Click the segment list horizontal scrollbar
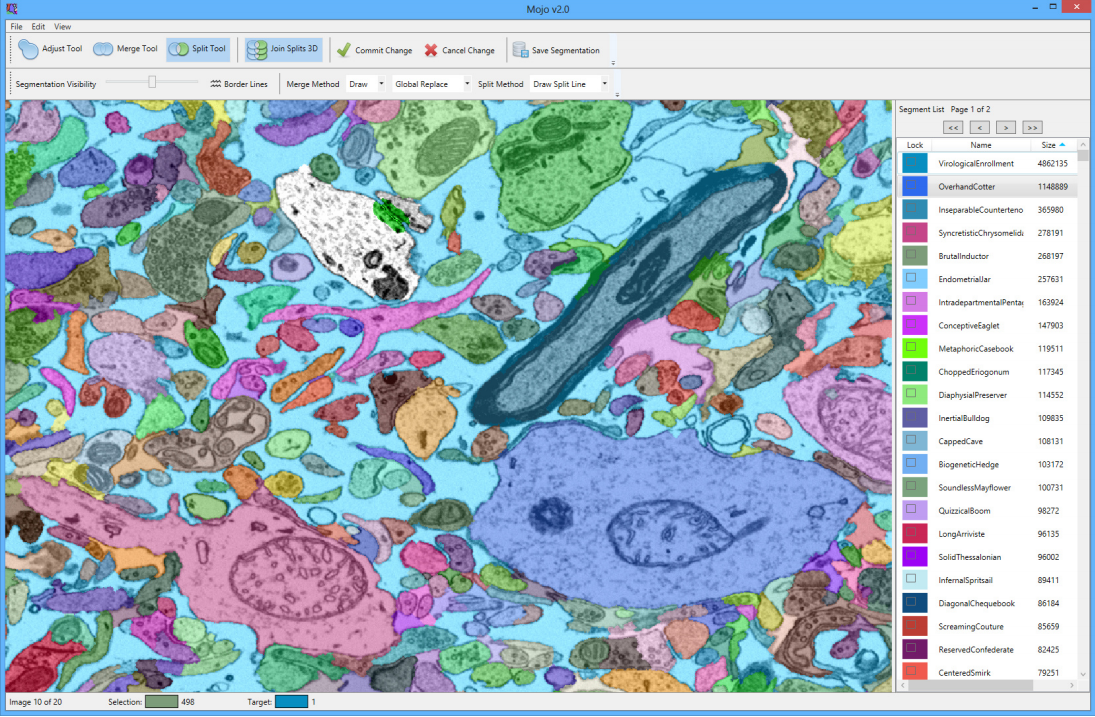The height and width of the screenshot is (717, 1095). pyautogui.click(x=987, y=686)
